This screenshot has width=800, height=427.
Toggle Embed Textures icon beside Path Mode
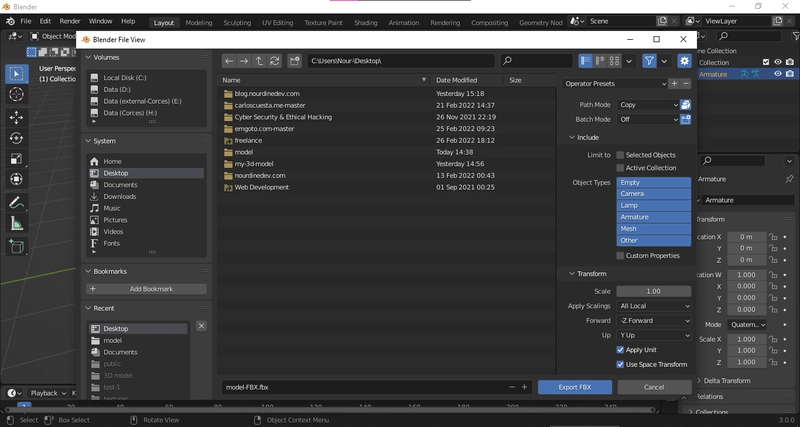(x=686, y=105)
